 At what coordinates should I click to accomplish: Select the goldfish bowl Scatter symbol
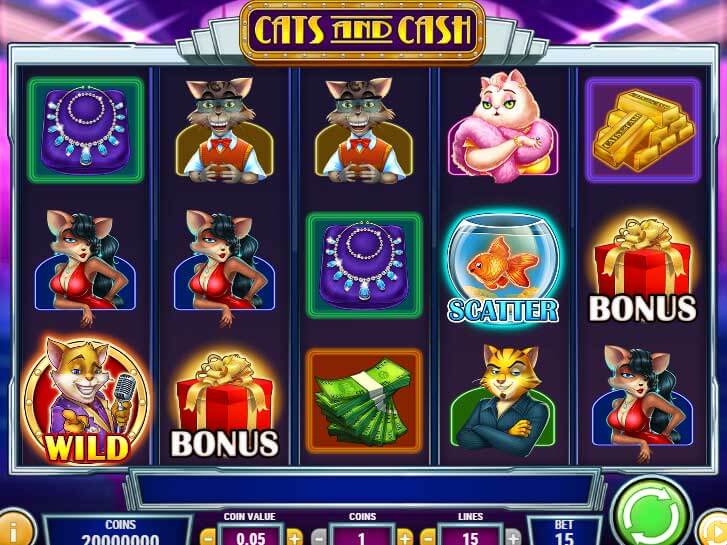(503, 268)
